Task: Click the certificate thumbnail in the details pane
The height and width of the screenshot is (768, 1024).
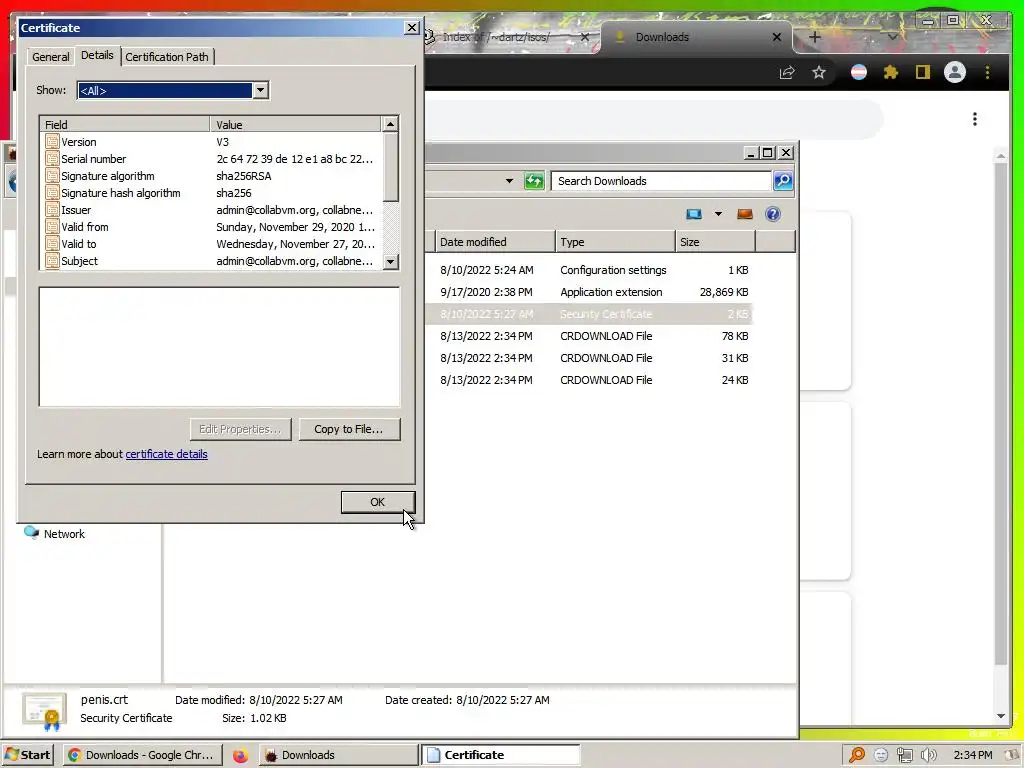Action: (44, 711)
